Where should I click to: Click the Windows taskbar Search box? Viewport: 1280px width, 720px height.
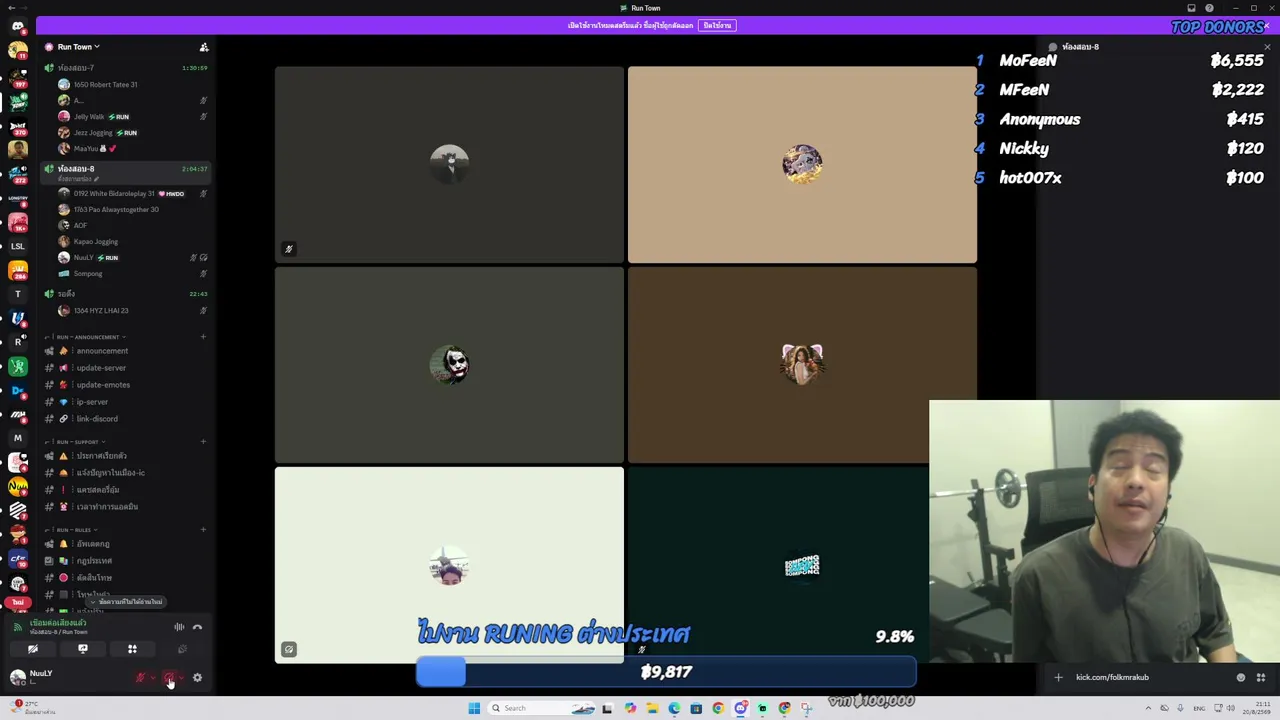541,708
